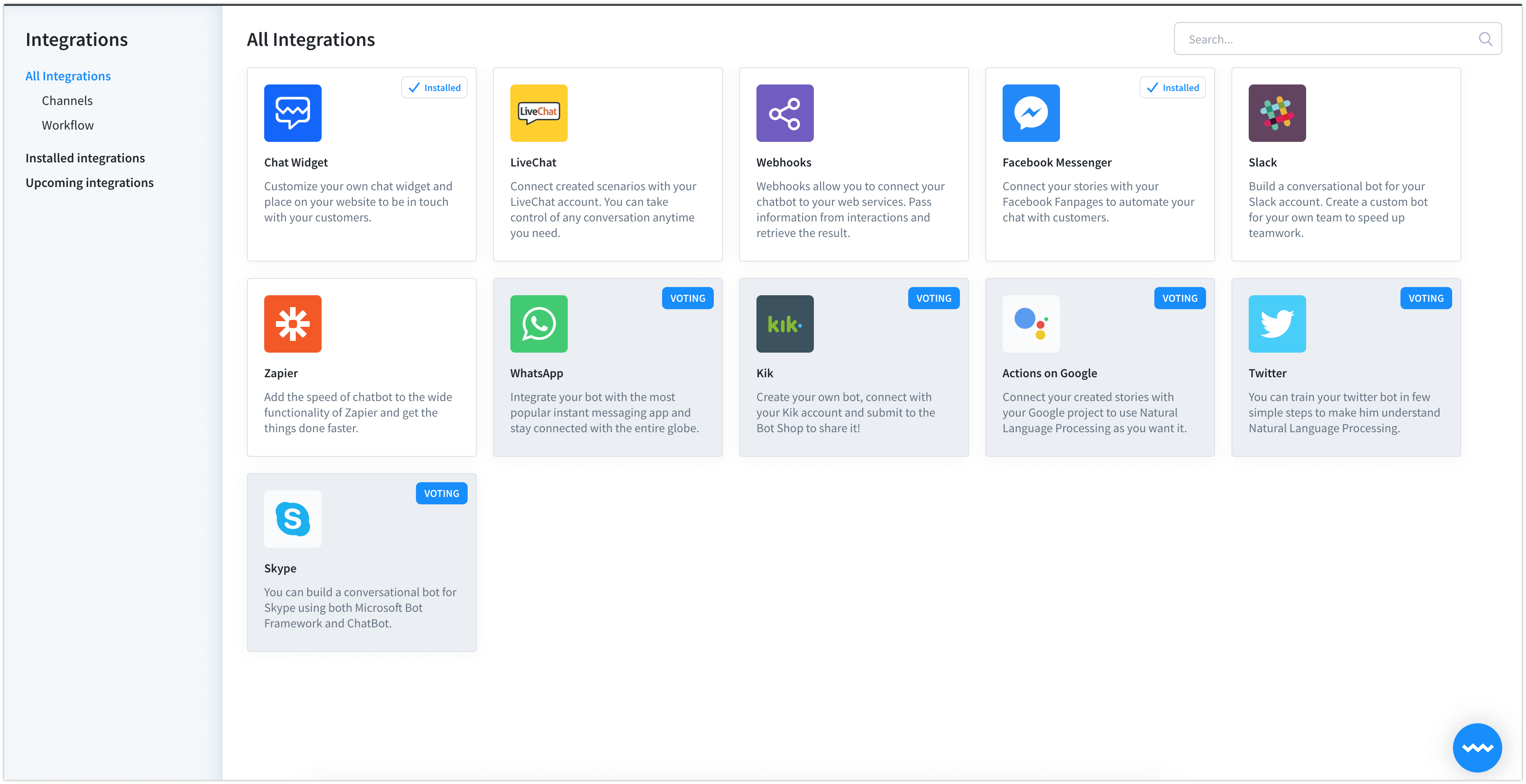Open the Twitter card title
This screenshot has height=784, width=1526.
coord(1267,373)
